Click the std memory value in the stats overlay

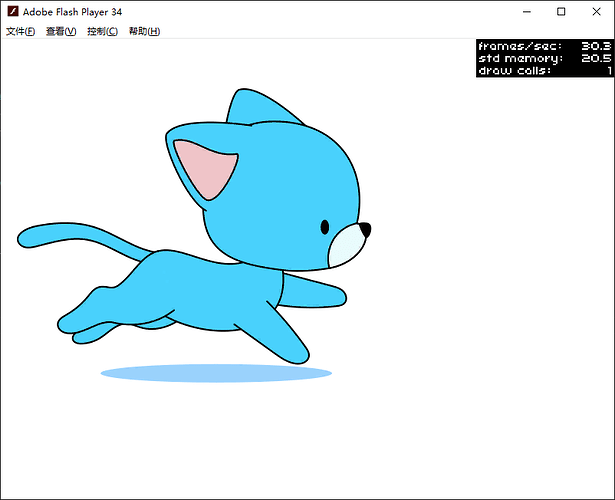597,58
